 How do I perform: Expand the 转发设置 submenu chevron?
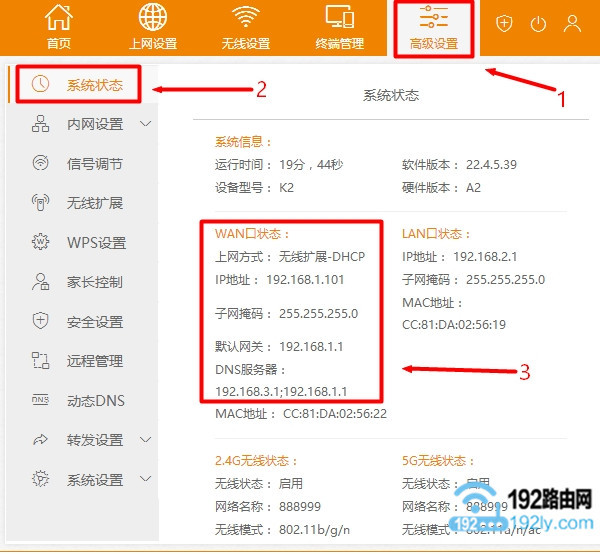click(x=146, y=439)
